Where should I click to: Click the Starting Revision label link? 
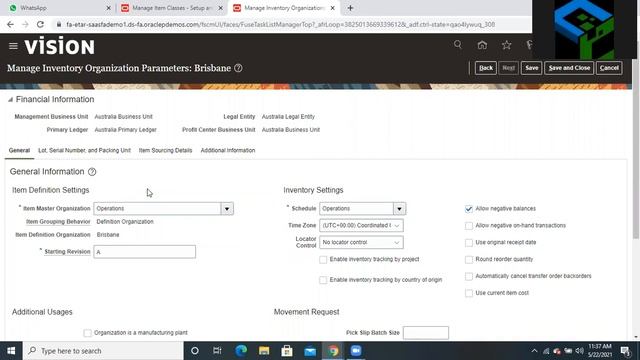[x=67, y=251]
